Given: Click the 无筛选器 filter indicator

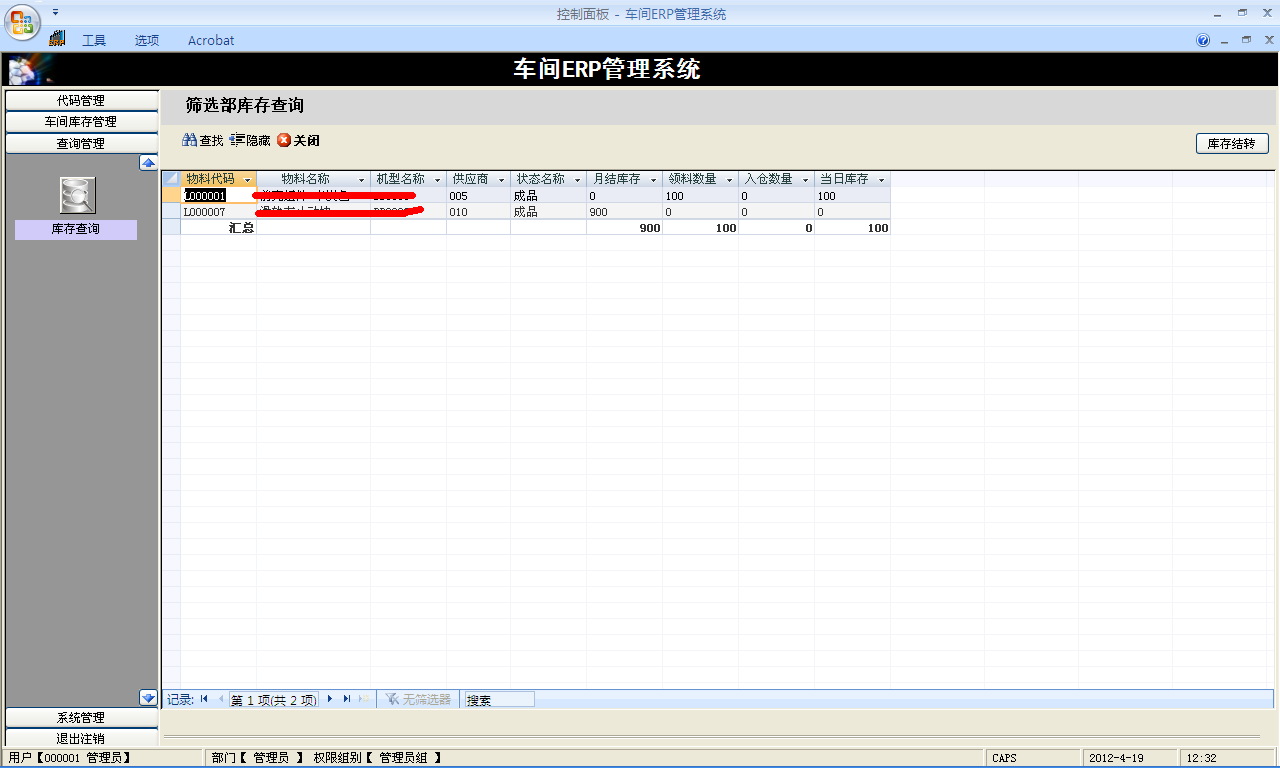Looking at the screenshot, I should pyautogui.click(x=419, y=700).
